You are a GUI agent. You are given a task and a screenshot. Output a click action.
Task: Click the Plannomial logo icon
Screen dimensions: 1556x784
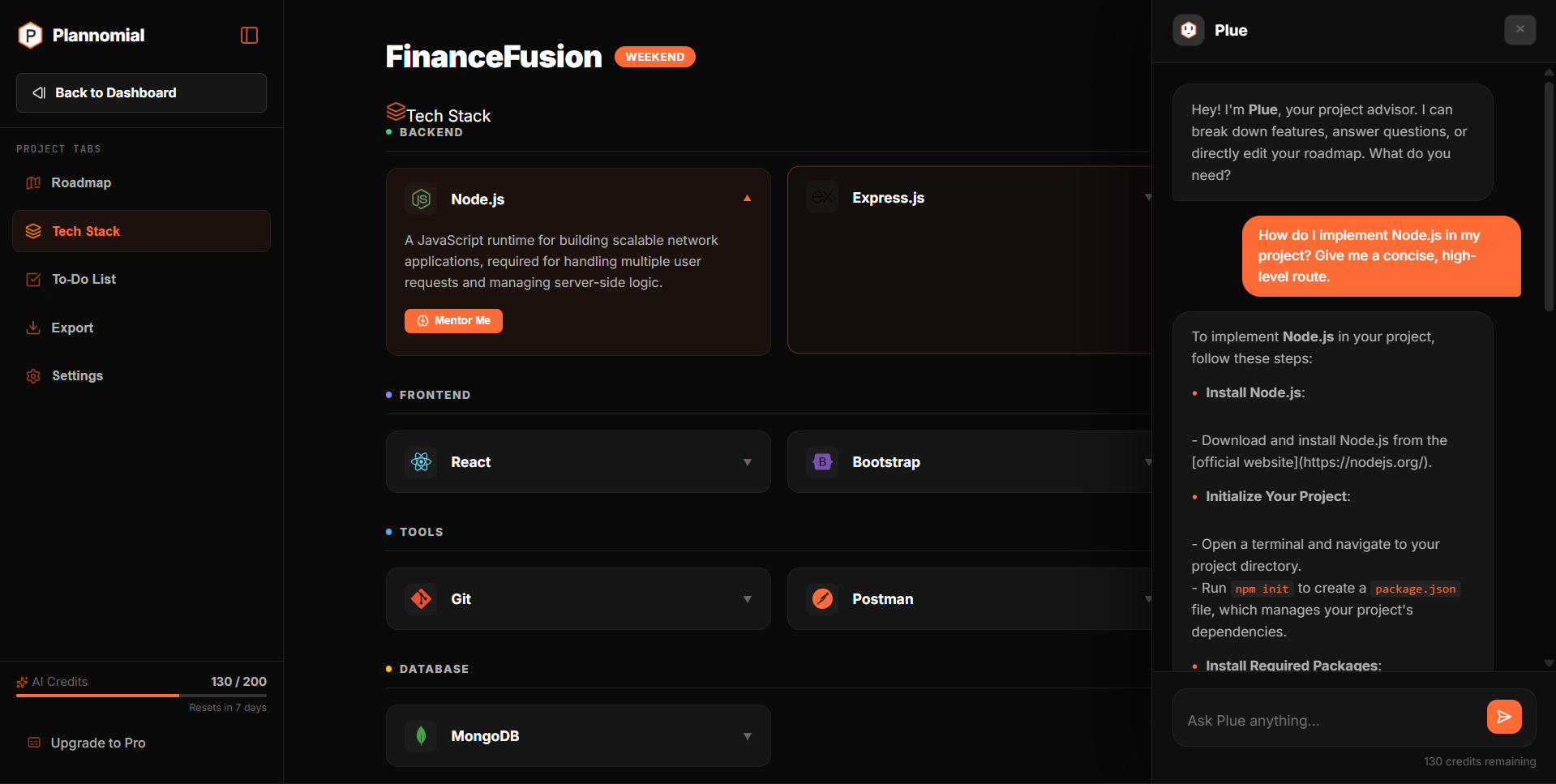30,35
